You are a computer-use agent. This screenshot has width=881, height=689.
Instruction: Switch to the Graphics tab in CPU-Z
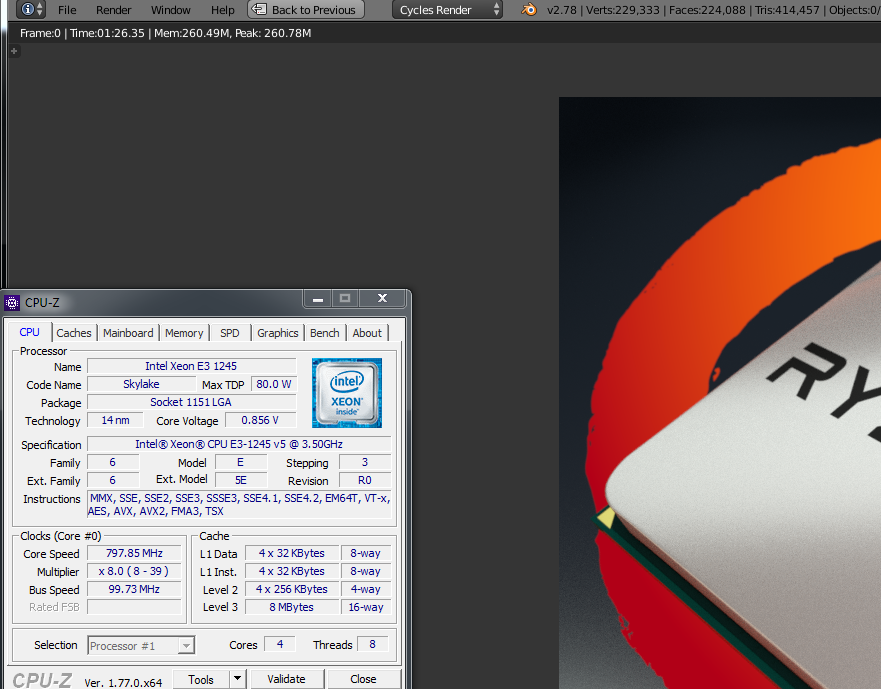278,333
